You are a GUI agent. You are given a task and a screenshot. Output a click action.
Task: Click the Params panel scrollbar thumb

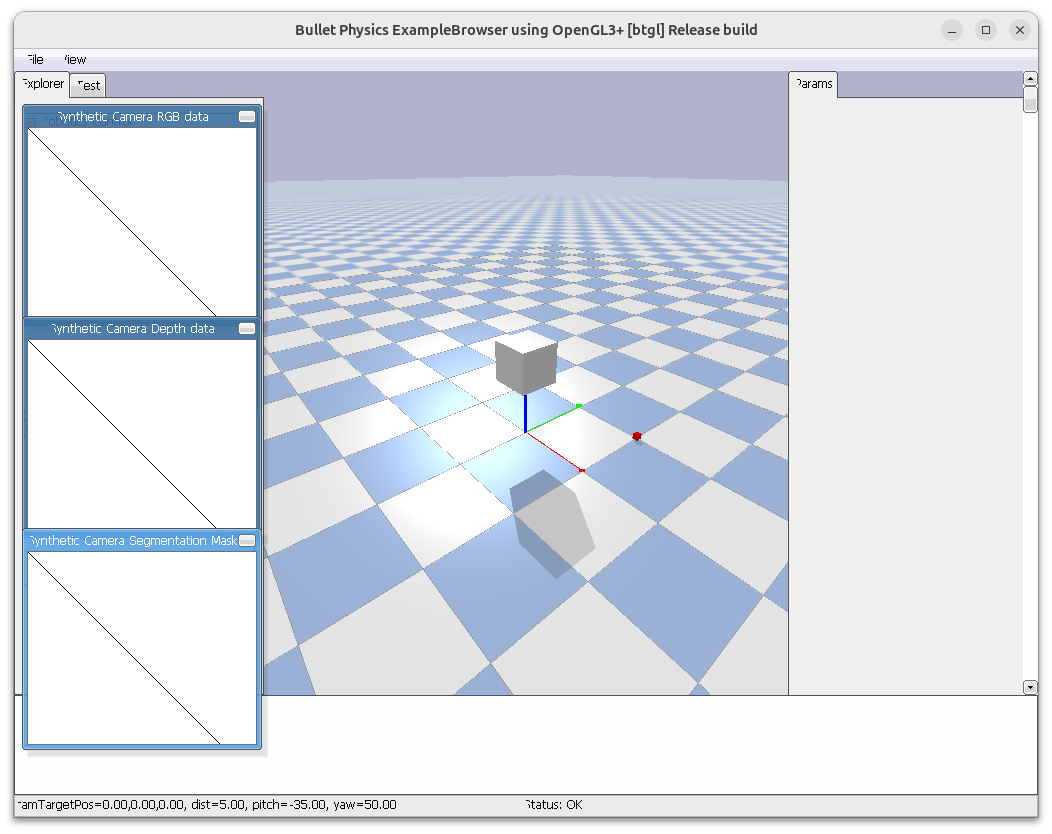1030,100
